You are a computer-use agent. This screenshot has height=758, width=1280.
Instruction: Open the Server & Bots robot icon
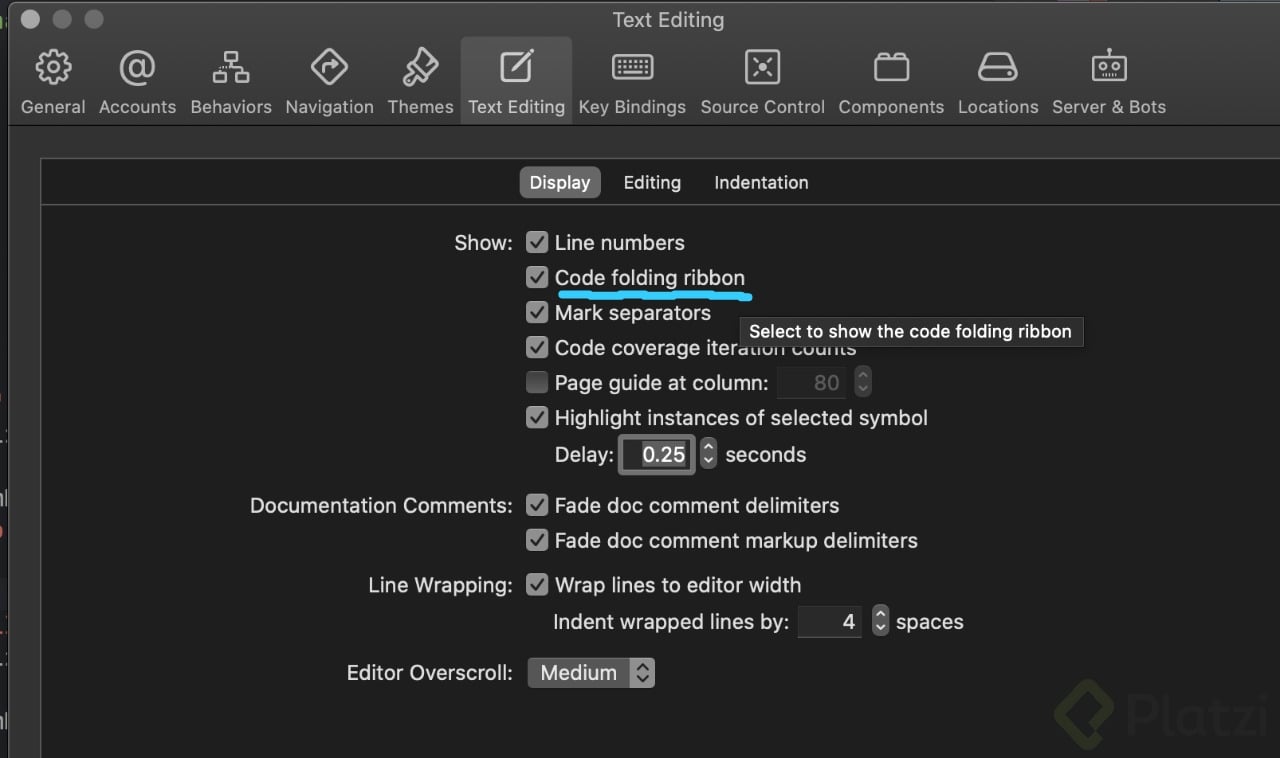pos(1109,68)
